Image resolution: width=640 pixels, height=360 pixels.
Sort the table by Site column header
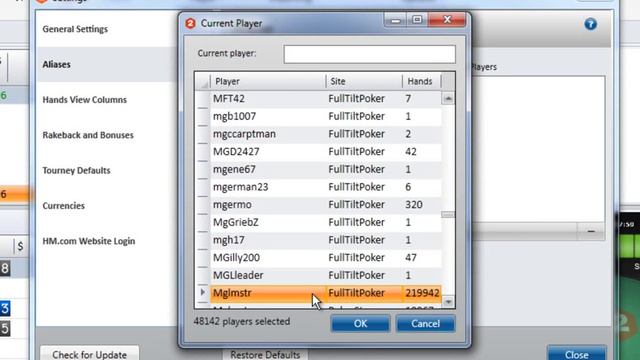[364, 81]
